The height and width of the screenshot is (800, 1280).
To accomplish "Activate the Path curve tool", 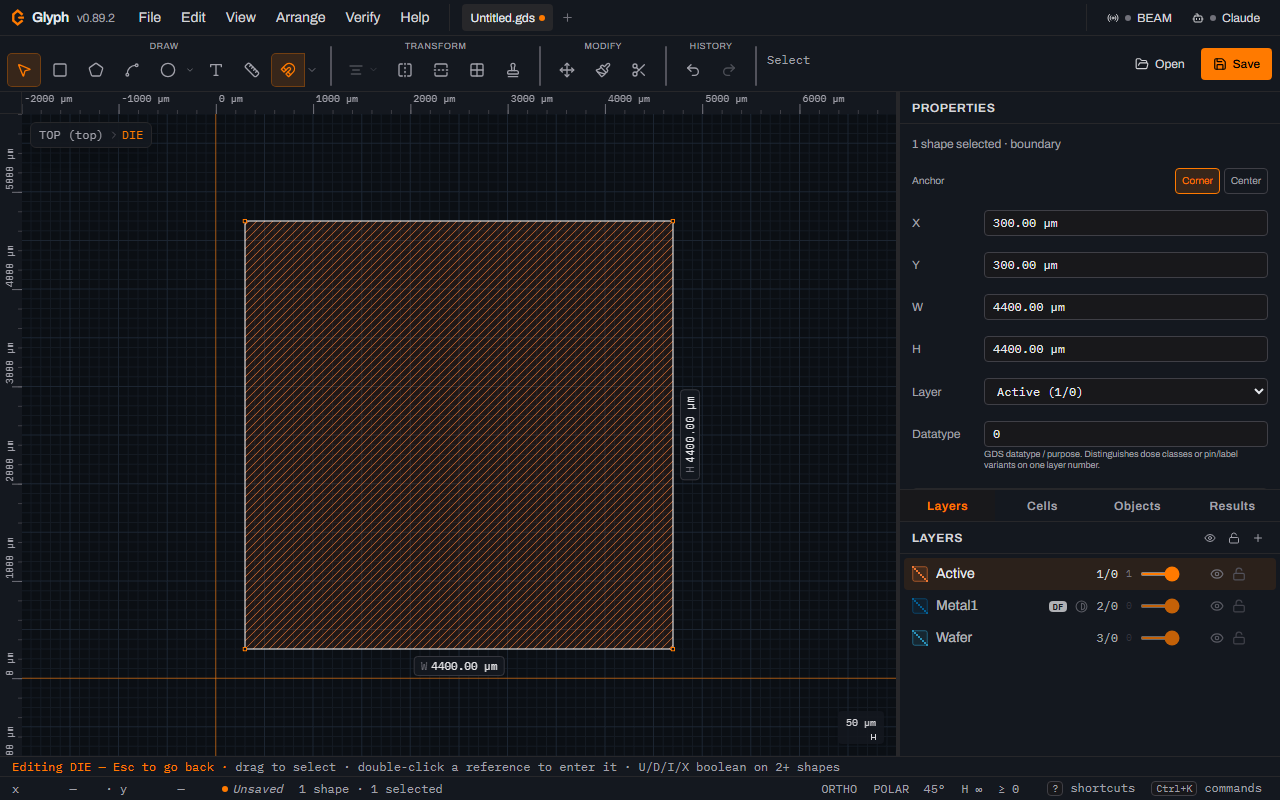I will pyautogui.click(x=132, y=70).
